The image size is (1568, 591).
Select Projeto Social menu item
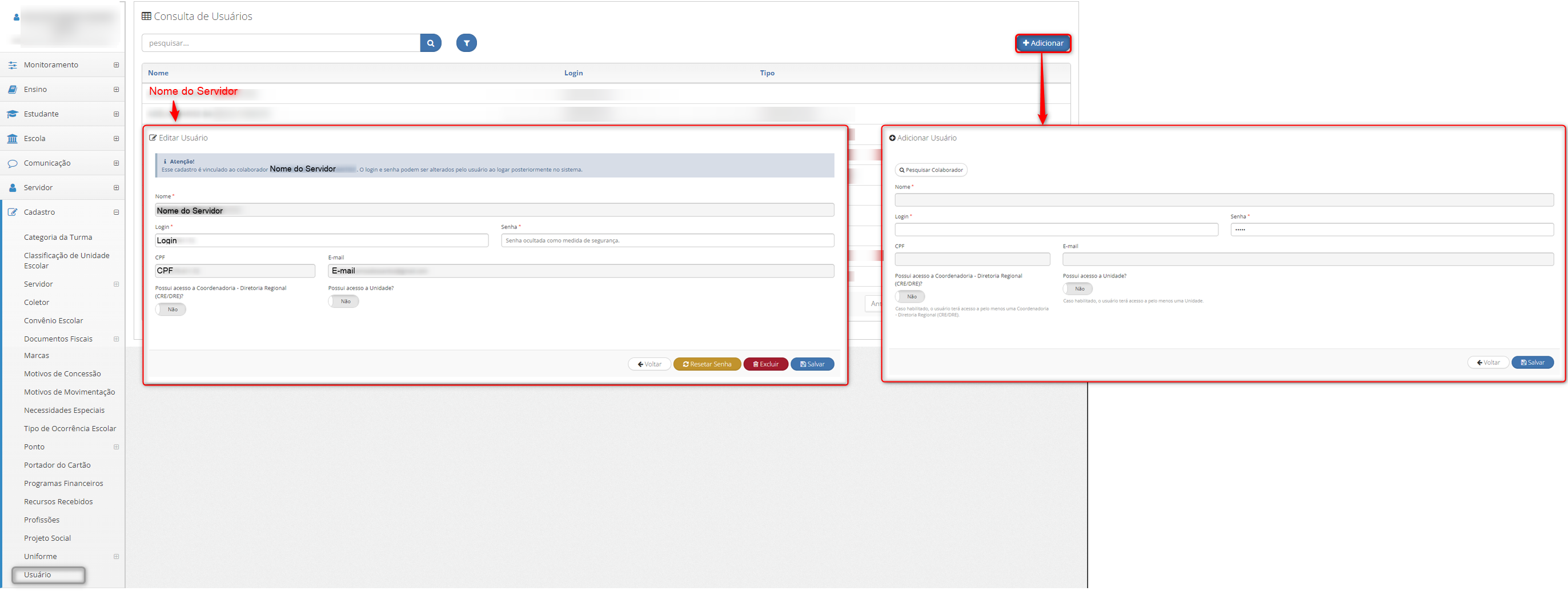click(x=47, y=538)
